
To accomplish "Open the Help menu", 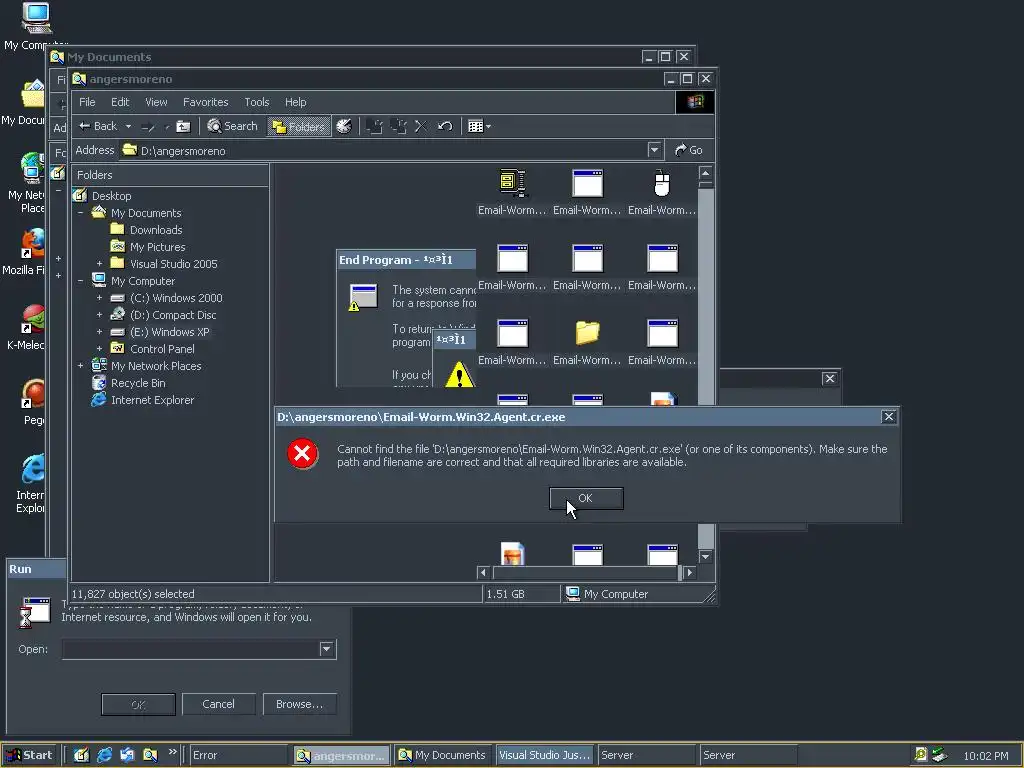I will (296, 102).
